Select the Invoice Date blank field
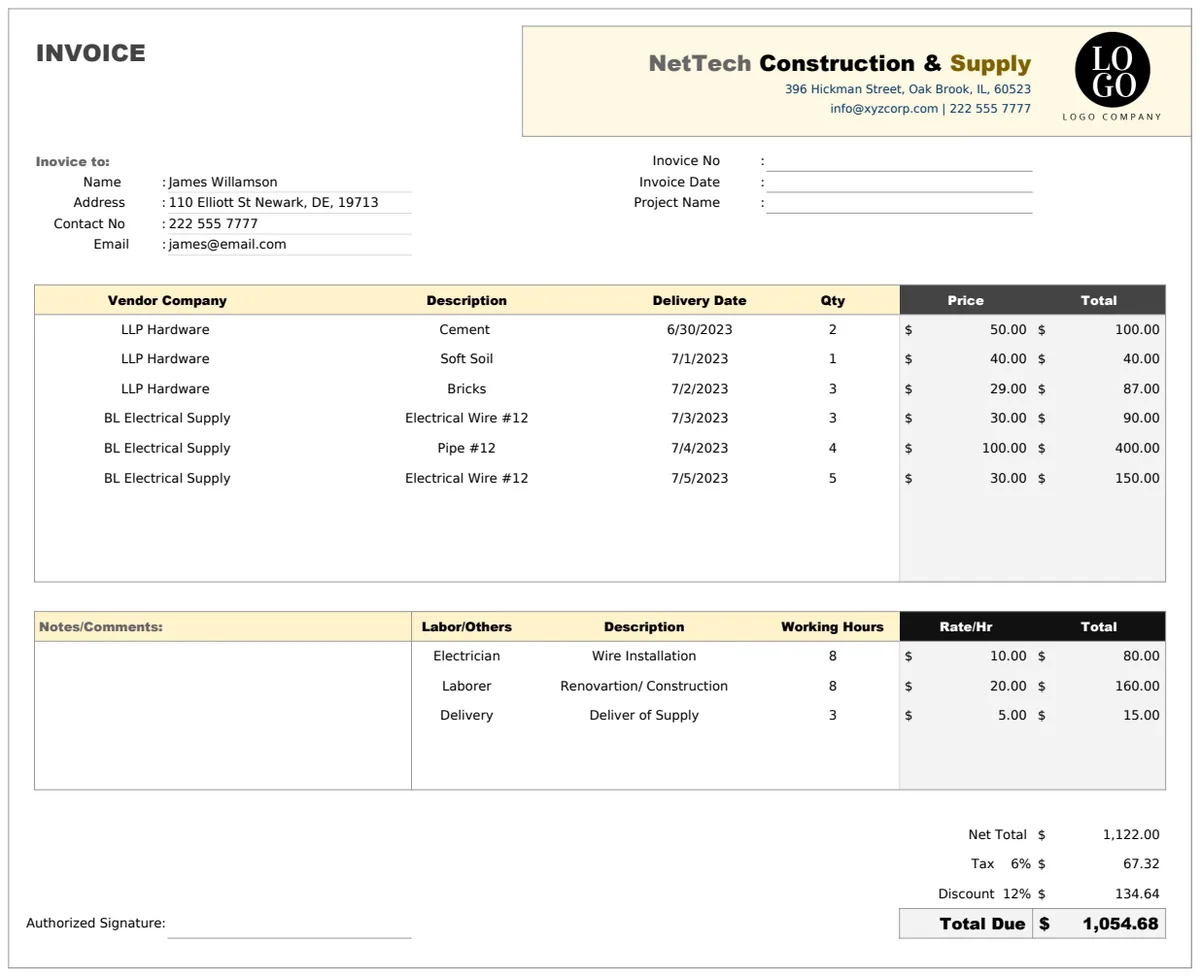The image size is (1200, 977). [899, 182]
